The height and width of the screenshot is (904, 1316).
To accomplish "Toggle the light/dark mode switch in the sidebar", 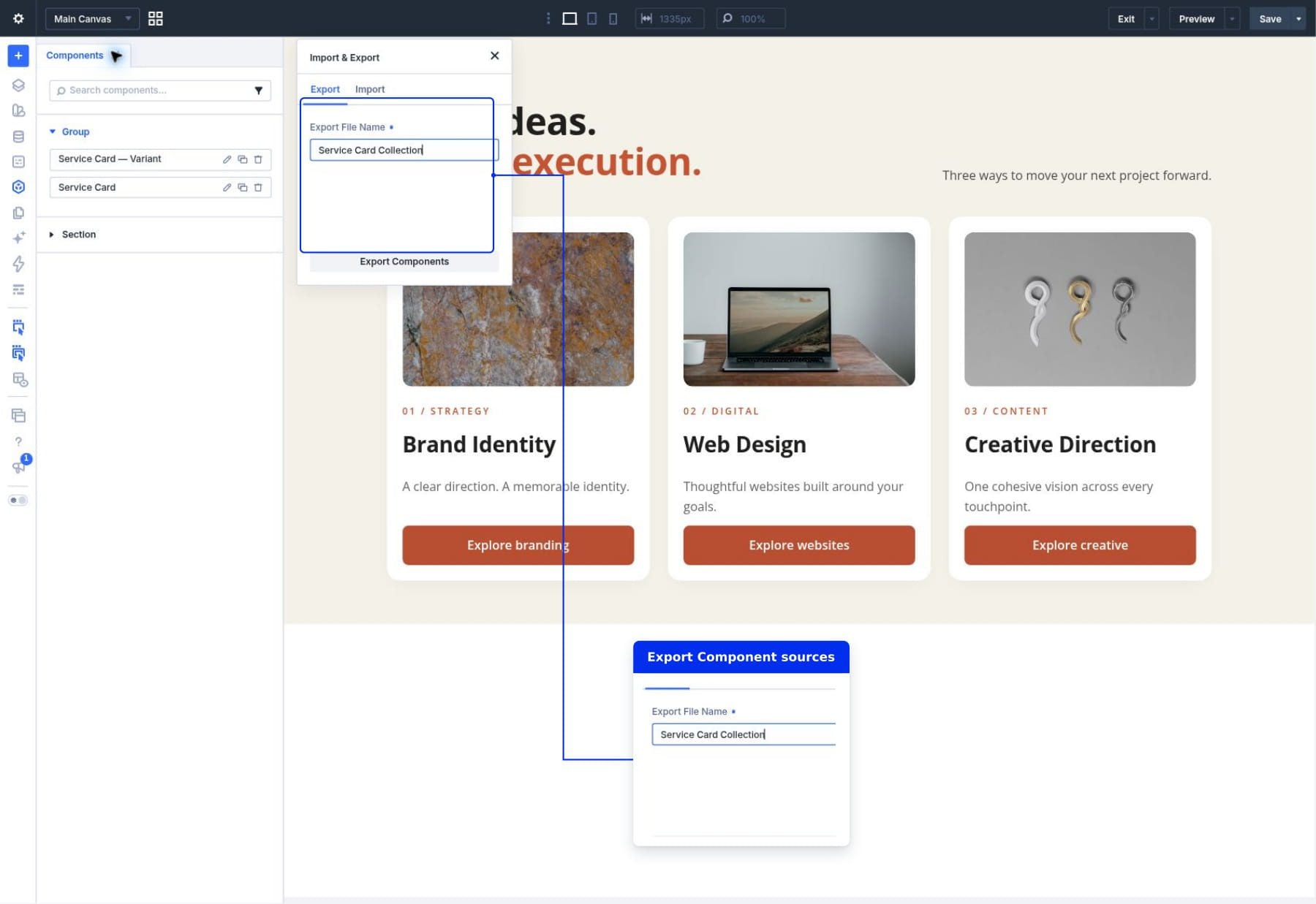I will point(18,501).
